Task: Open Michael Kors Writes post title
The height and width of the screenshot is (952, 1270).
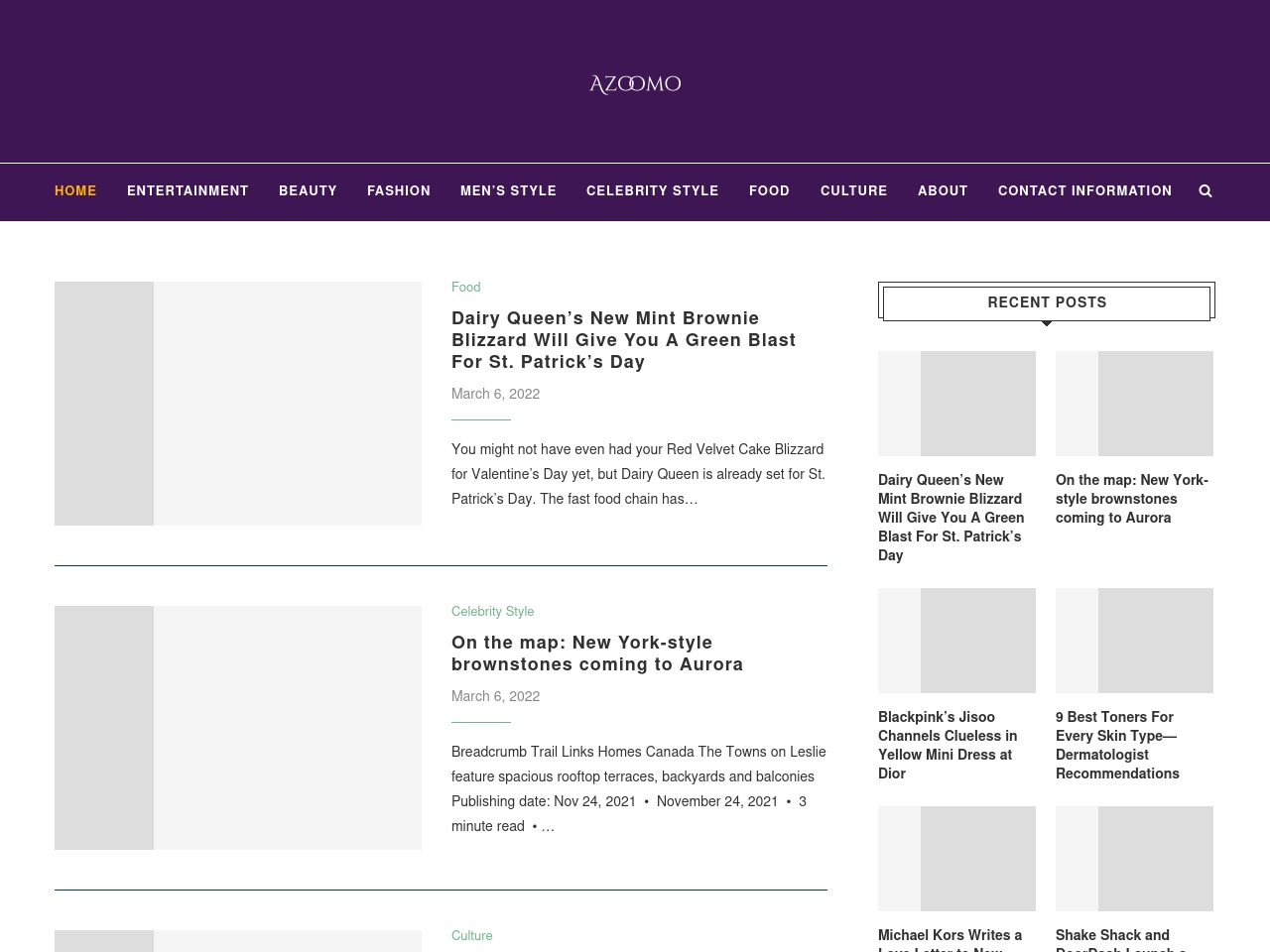Action: click(x=950, y=940)
